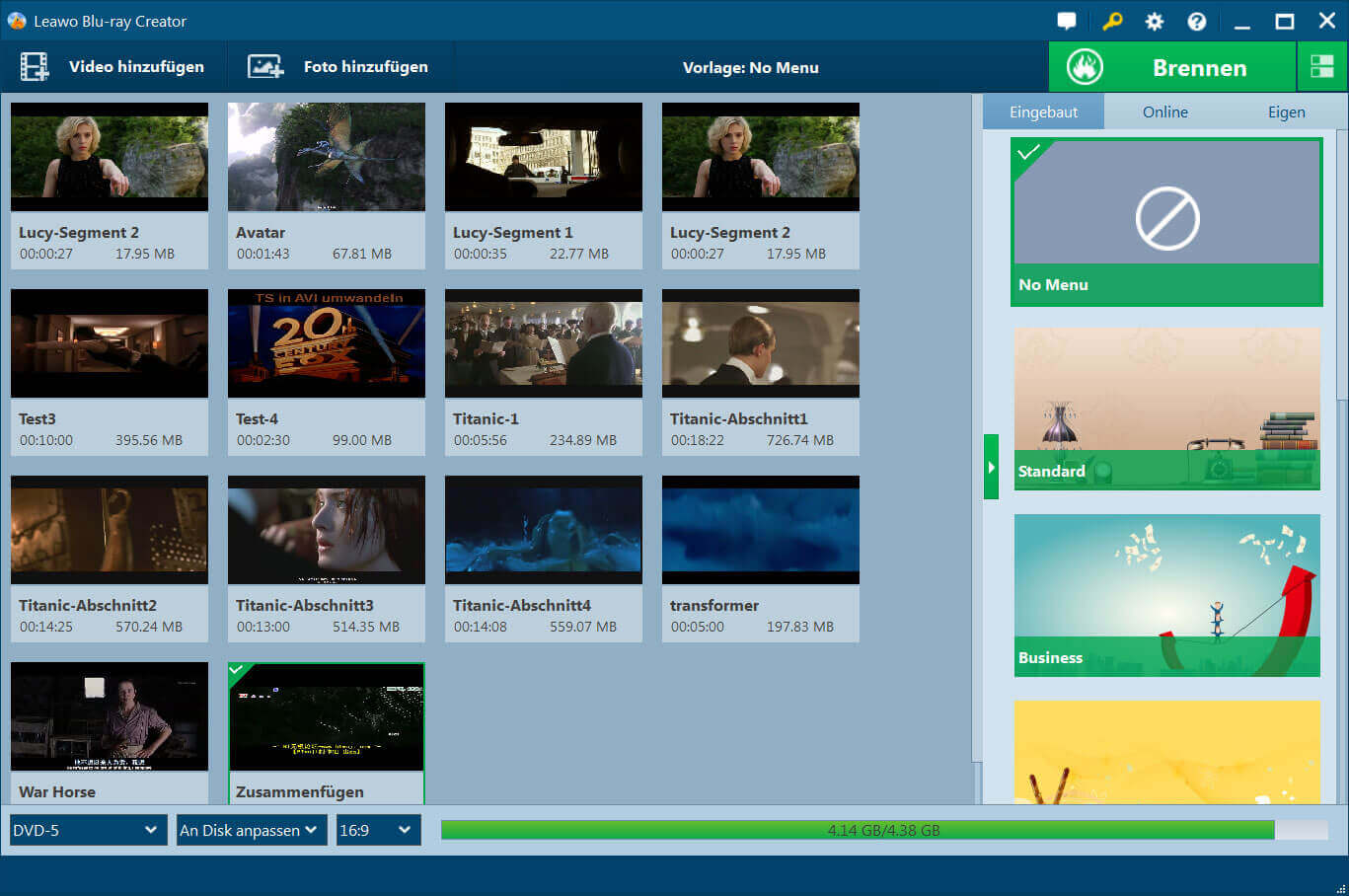Click the Zusammenfügen title text
Viewport: 1349px width, 896px height.
tap(300, 791)
